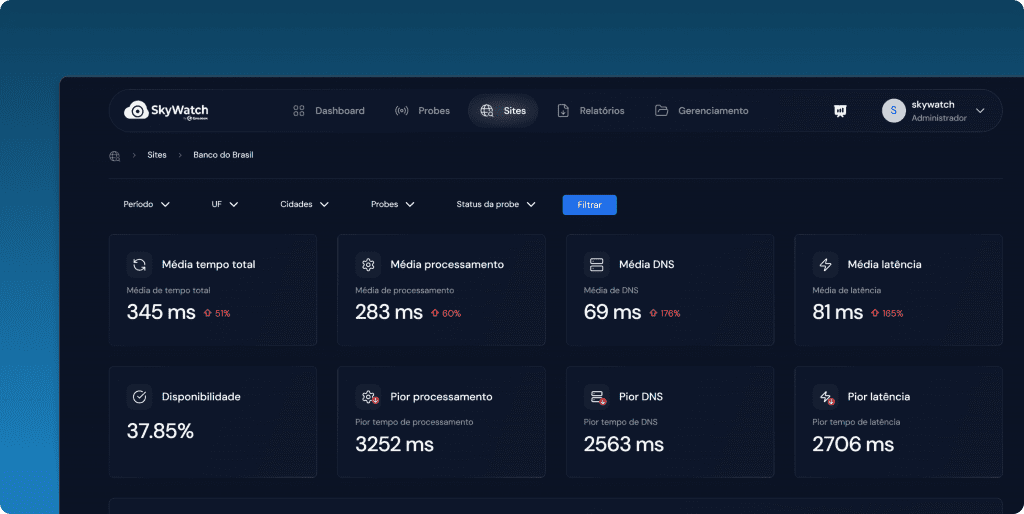Click the Banco do Brasil breadcrumb
This screenshot has height=514, width=1024.
coord(223,155)
